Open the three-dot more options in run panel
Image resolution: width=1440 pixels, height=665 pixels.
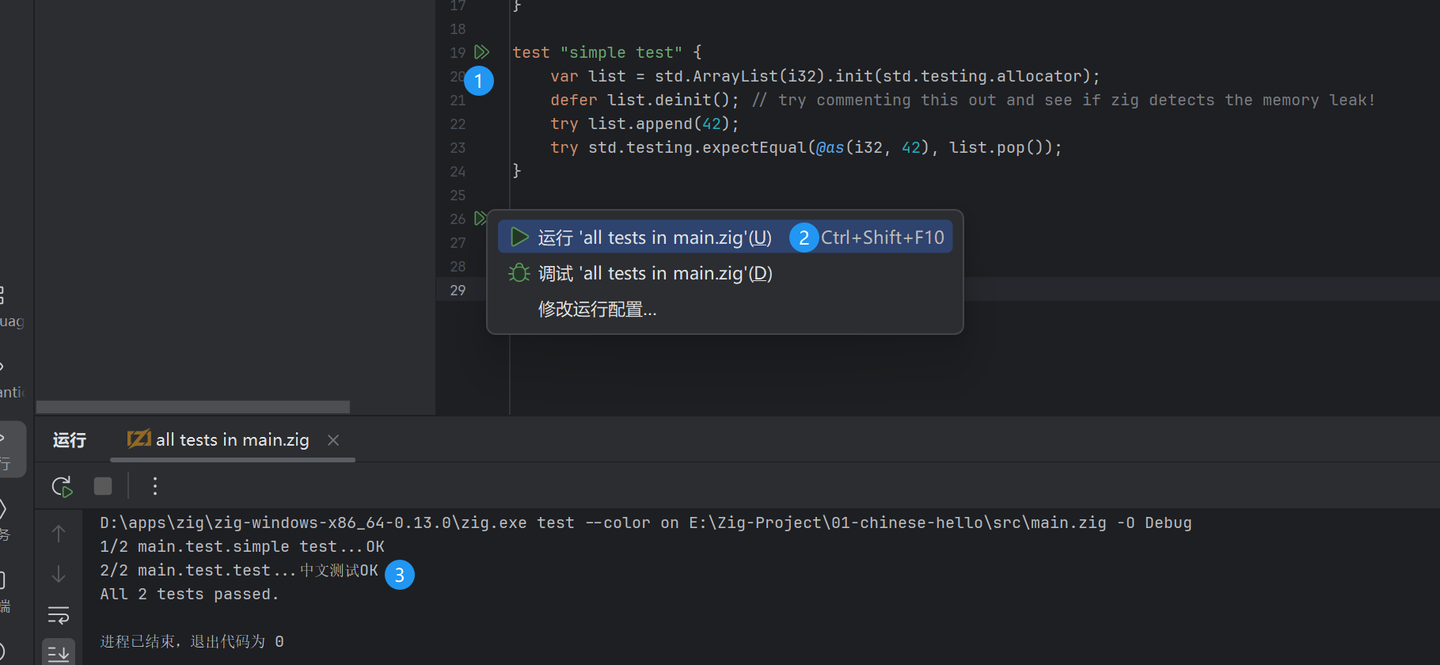coord(154,486)
